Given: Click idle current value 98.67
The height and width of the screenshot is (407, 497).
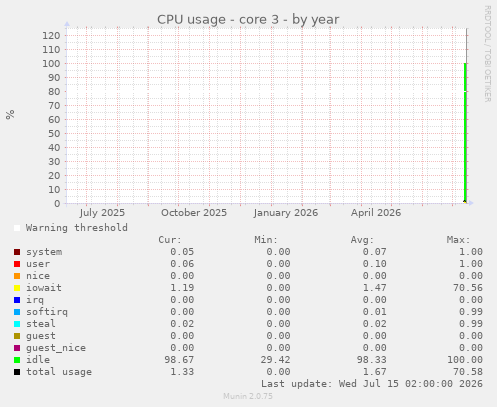Looking at the screenshot, I should [x=179, y=360].
